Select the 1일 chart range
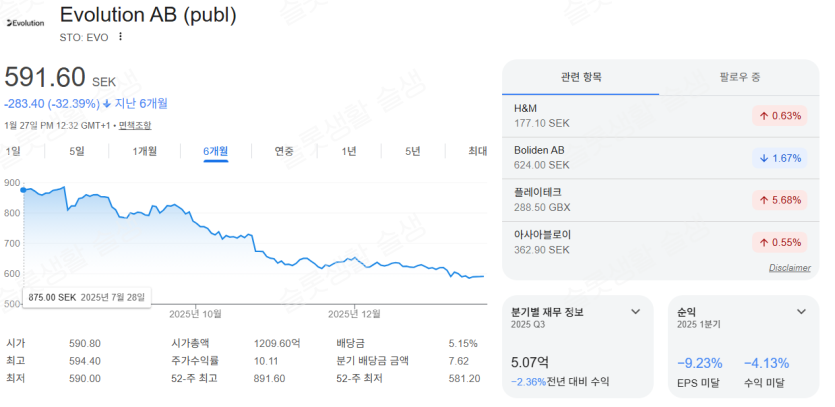835x407 pixels. pos(13,151)
